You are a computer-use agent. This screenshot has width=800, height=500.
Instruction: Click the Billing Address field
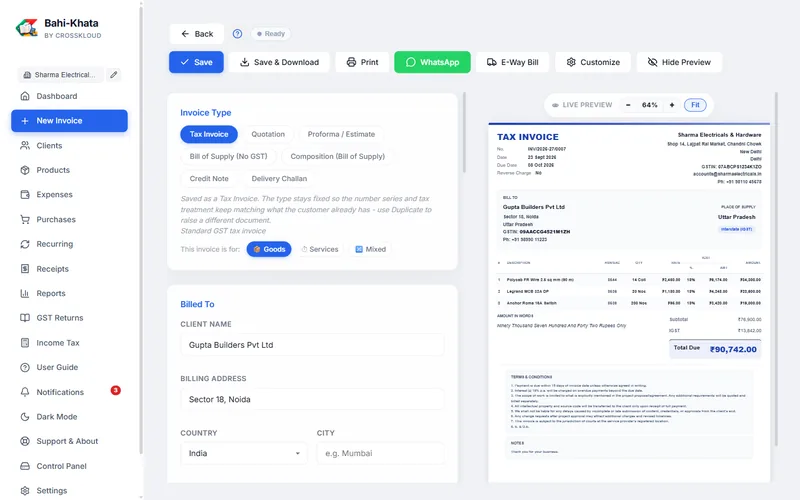pyautogui.click(x=312, y=399)
